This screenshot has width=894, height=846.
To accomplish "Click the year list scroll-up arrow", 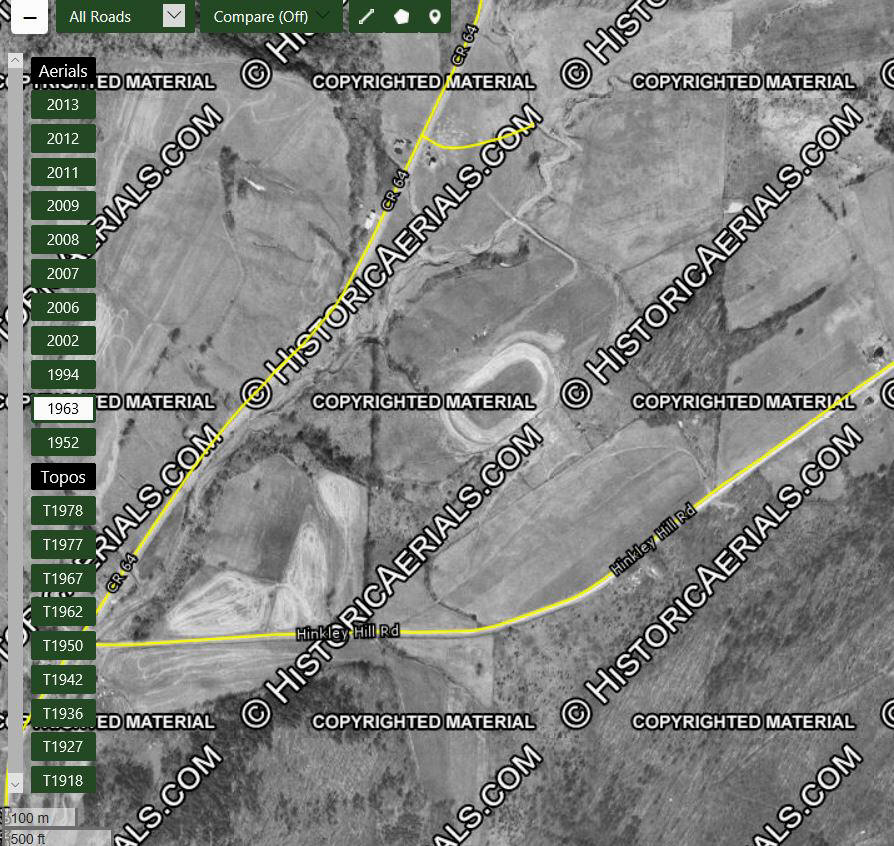I will [x=15, y=60].
